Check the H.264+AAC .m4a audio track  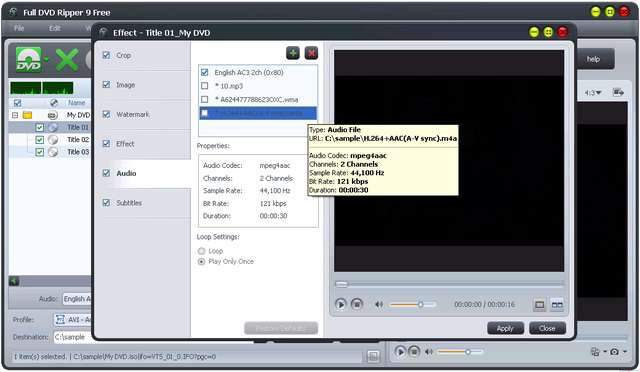(x=205, y=113)
